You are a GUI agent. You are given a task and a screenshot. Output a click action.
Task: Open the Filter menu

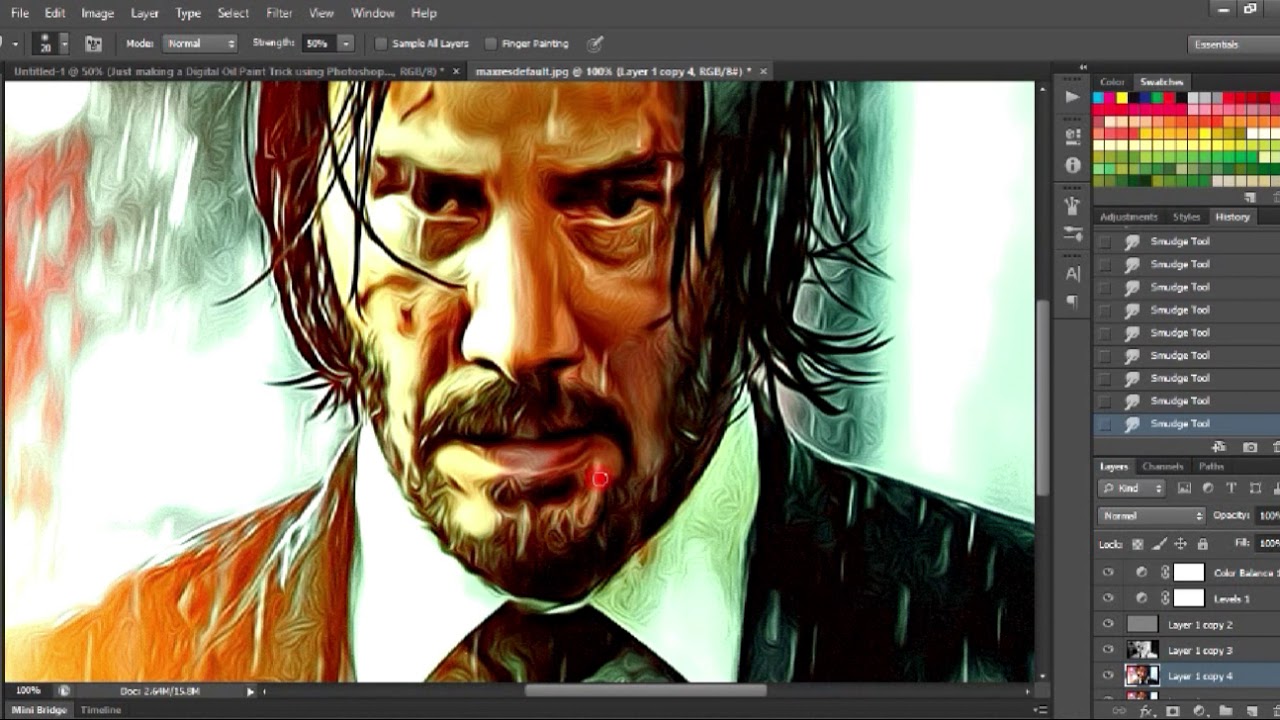tap(279, 13)
